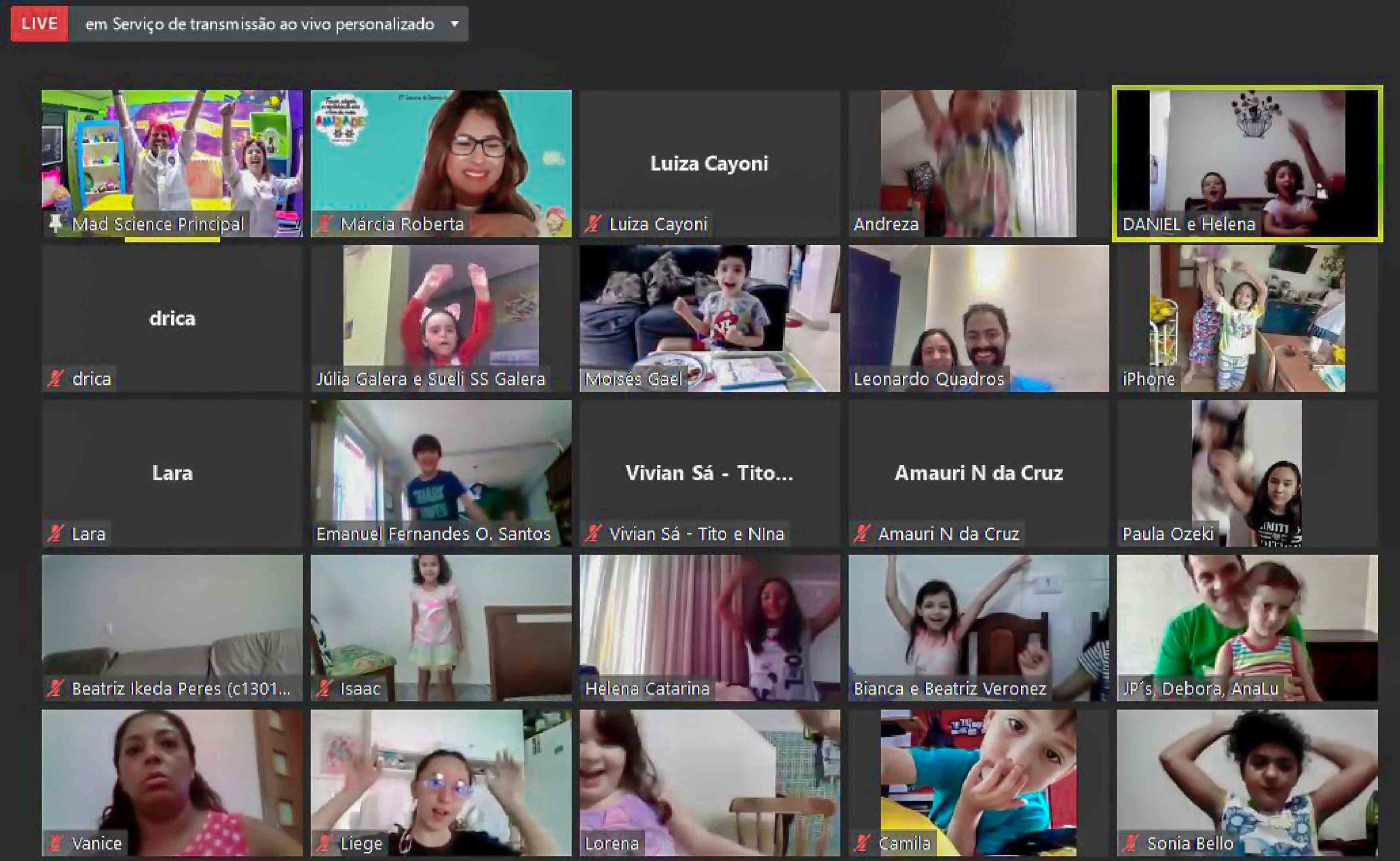The height and width of the screenshot is (861, 1400).
Task: Click Vanice's muted microphone icon
Action: tap(55, 843)
